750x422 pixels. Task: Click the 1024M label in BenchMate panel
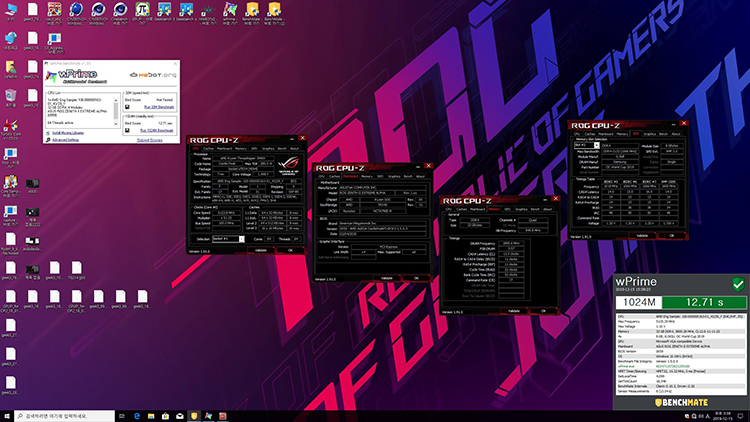(x=639, y=302)
